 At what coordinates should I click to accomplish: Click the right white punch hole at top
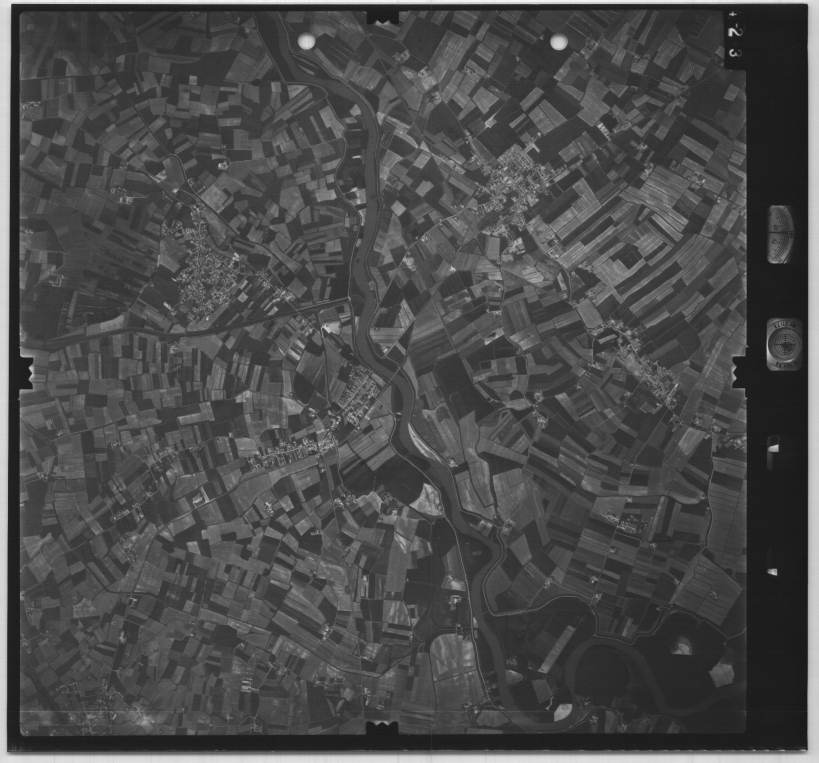click(x=559, y=41)
